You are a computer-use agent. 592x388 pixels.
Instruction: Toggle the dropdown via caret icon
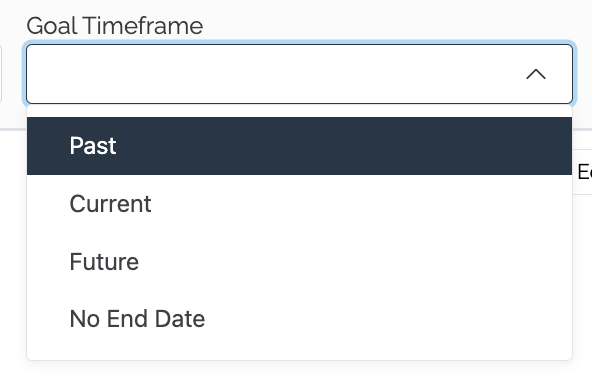[536, 74]
